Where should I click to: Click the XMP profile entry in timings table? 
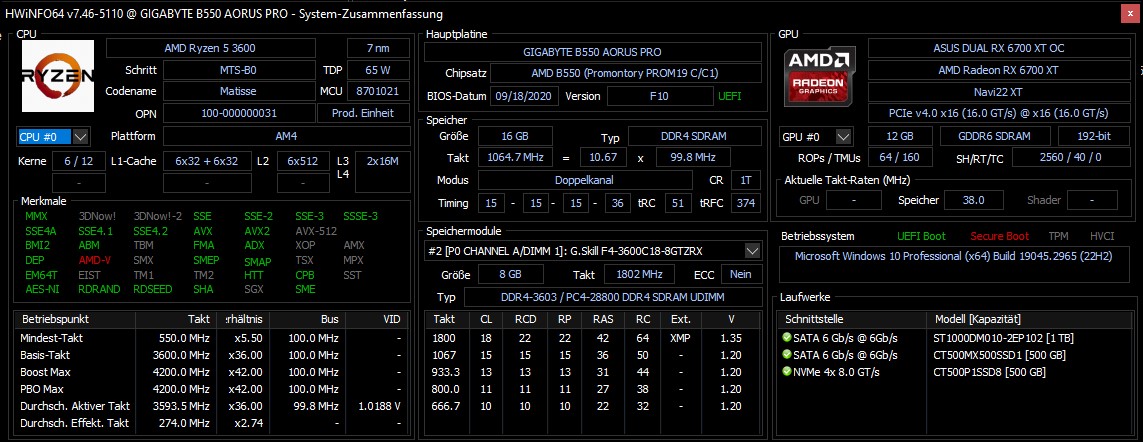click(x=680, y=338)
